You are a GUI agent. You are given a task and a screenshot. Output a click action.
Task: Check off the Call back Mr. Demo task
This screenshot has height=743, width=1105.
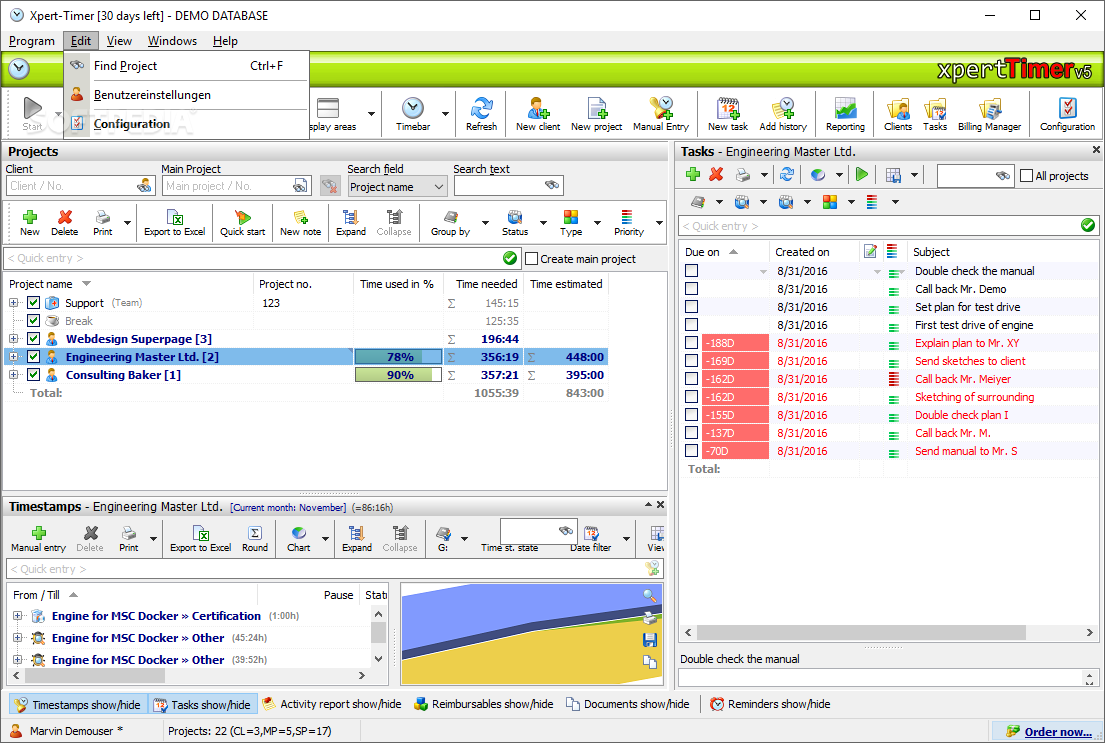[692, 289]
